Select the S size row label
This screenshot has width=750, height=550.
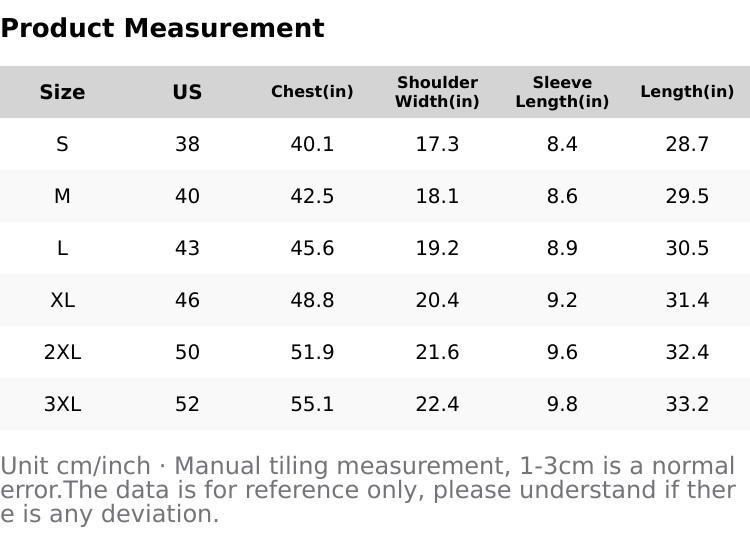[62, 144]
